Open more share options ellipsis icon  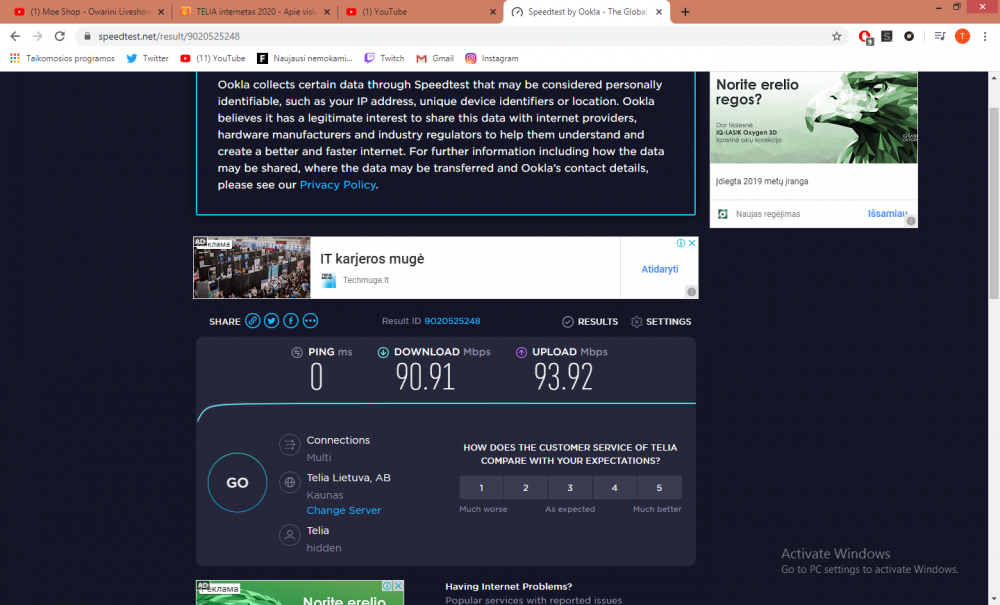click(311, 321)
